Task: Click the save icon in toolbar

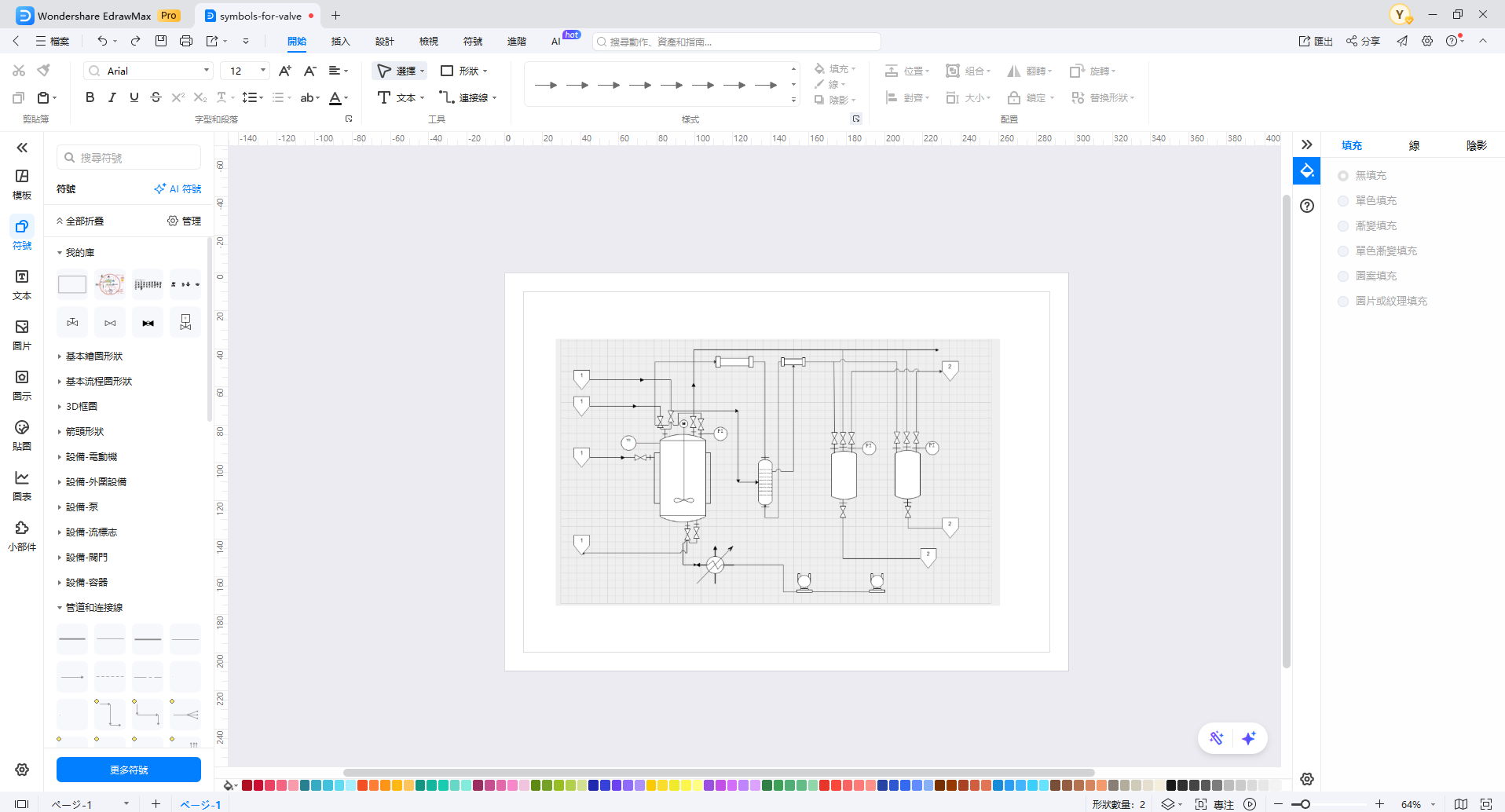Action: [x=161, y=41]
